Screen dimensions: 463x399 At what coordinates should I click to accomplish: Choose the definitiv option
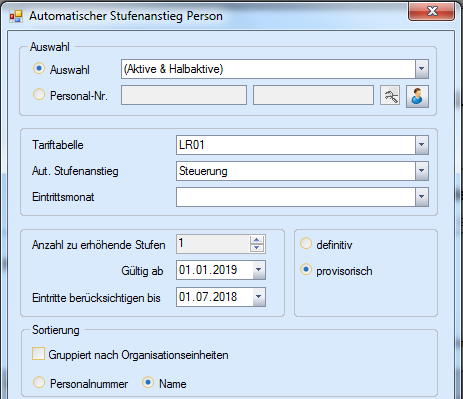pos(306,244)
